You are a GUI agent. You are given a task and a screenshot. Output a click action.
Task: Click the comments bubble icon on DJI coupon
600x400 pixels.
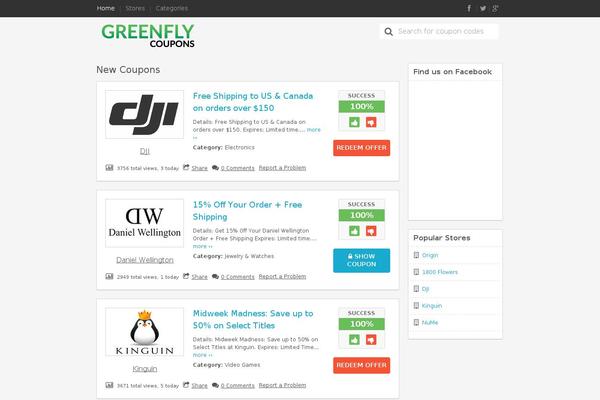pyautogui.click(x=215, y=168)
